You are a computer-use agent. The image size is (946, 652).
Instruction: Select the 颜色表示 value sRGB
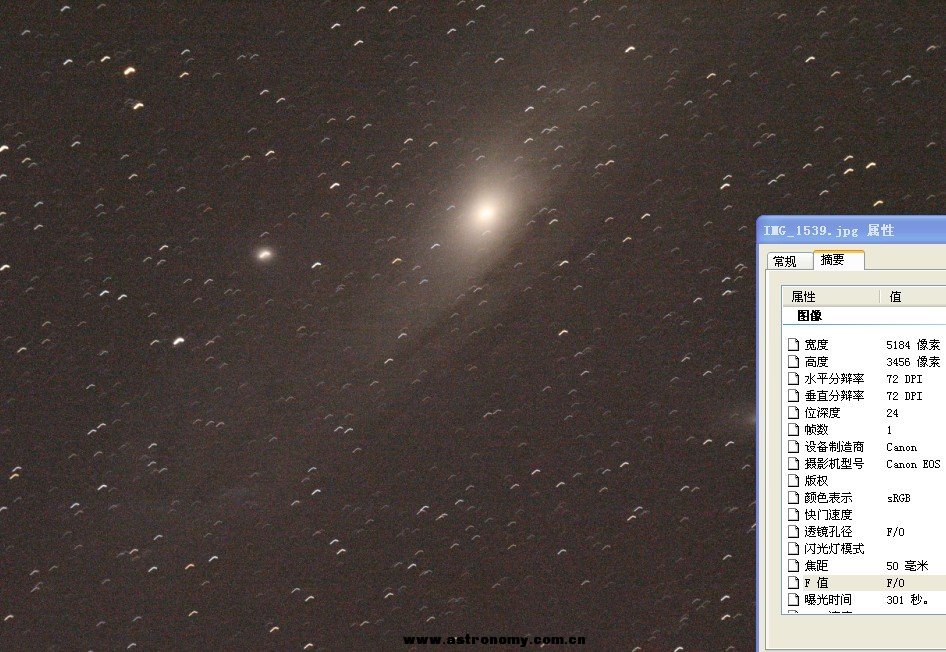coord(898,498)
